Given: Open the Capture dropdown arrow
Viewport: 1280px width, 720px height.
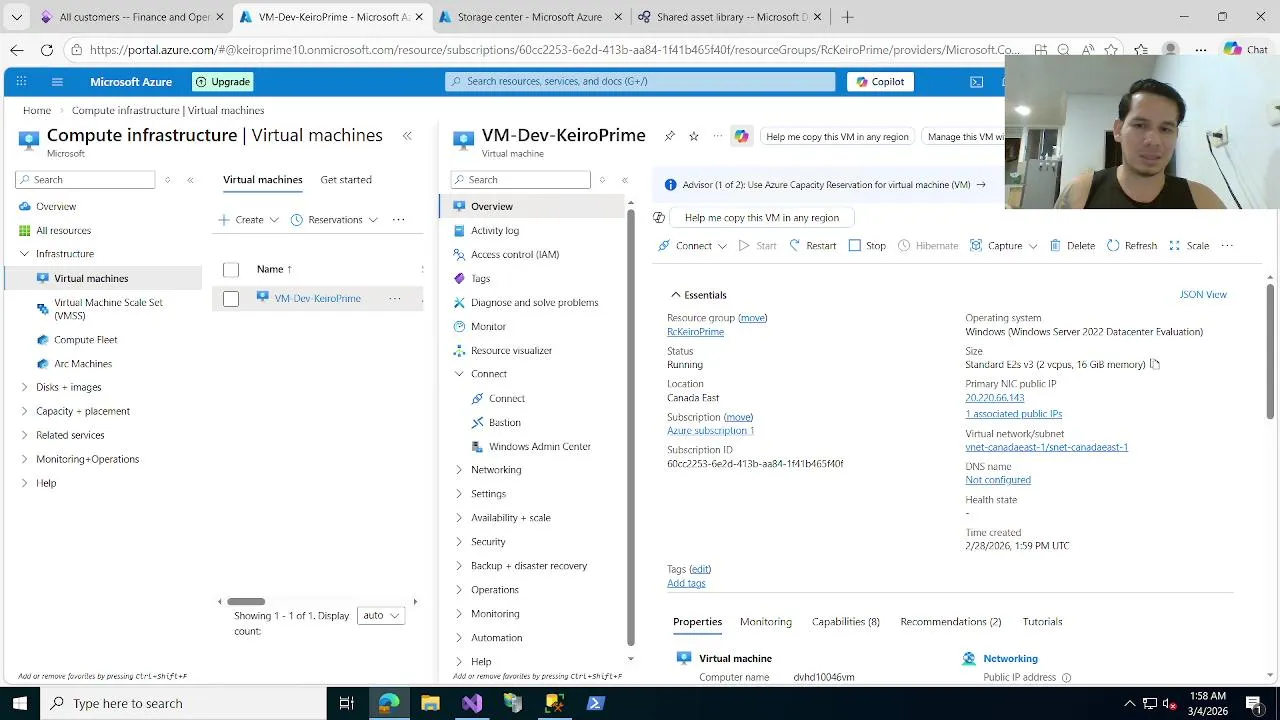Looking at the screenshot, I should click(x=1033, y=246).
